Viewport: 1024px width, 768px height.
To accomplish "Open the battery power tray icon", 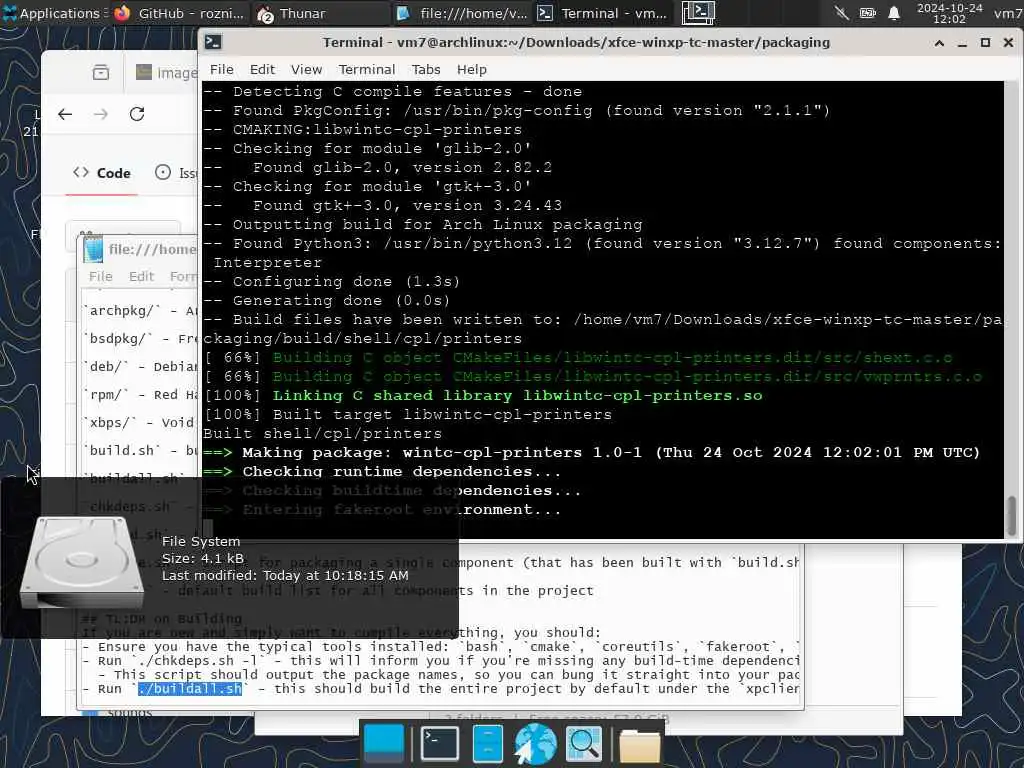I will [867, 13].
